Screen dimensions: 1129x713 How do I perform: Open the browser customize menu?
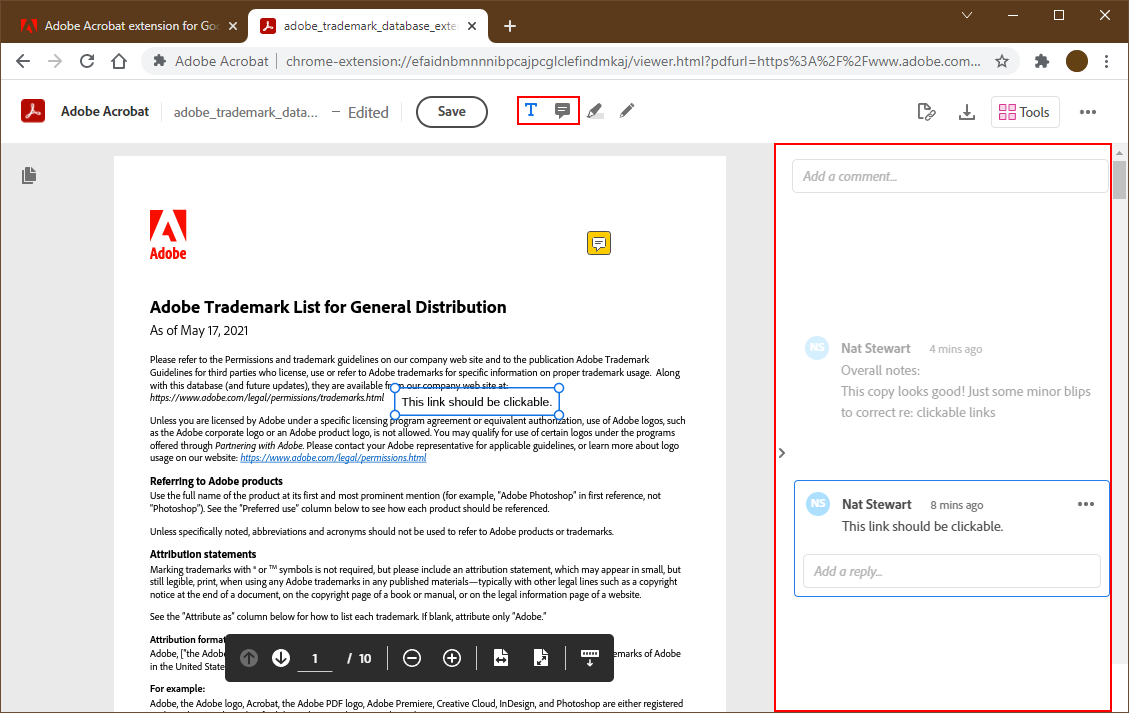(x=1106, y=61)
